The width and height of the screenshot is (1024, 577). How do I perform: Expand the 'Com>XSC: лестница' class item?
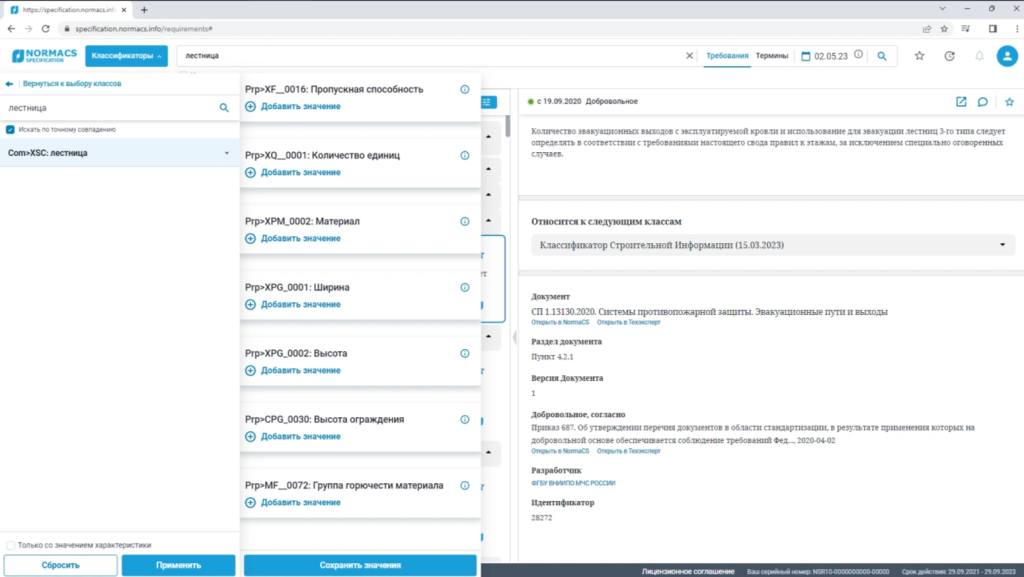tap(227, 153)
